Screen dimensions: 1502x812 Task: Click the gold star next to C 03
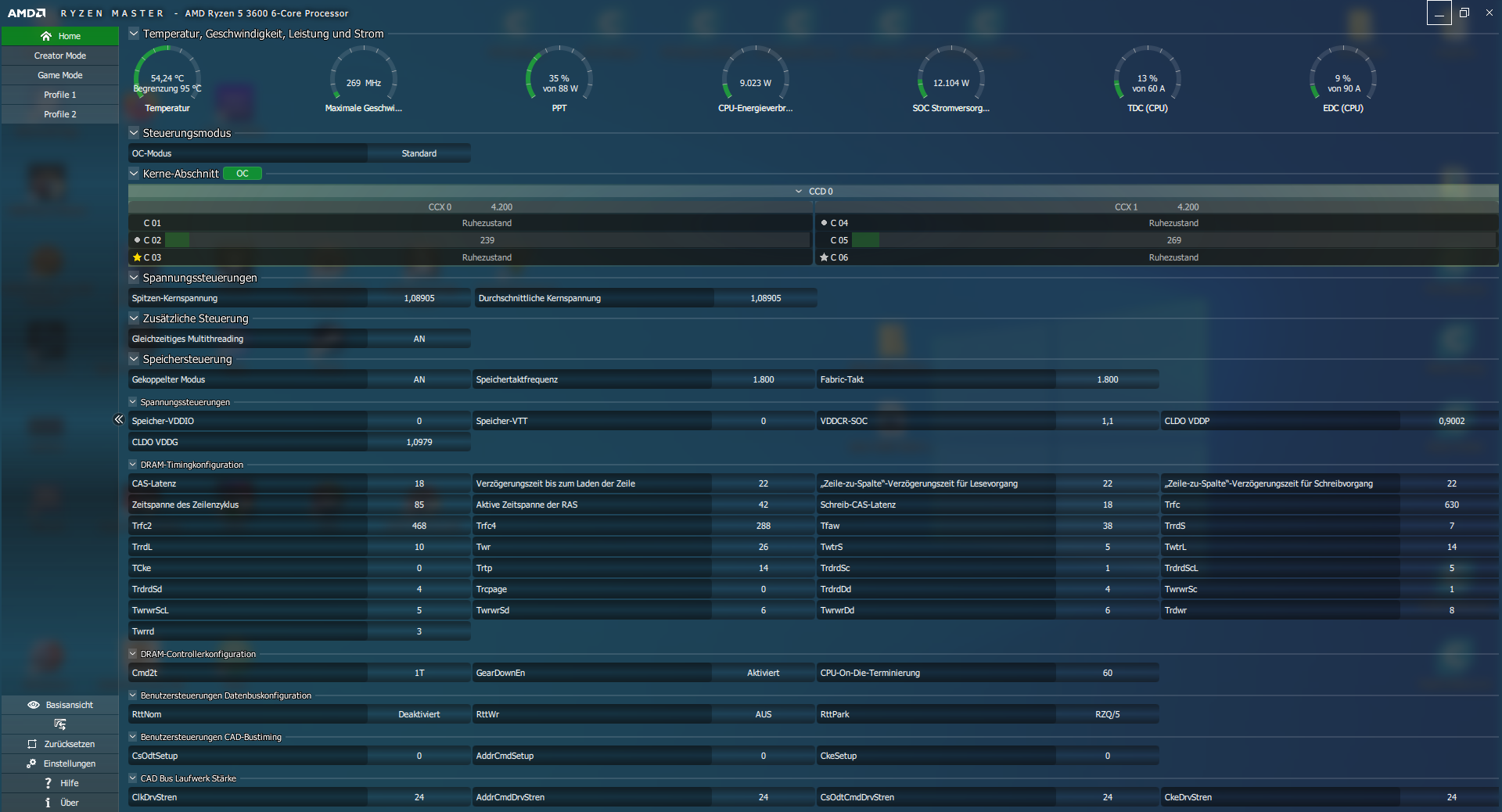click(x=137, y=257)
